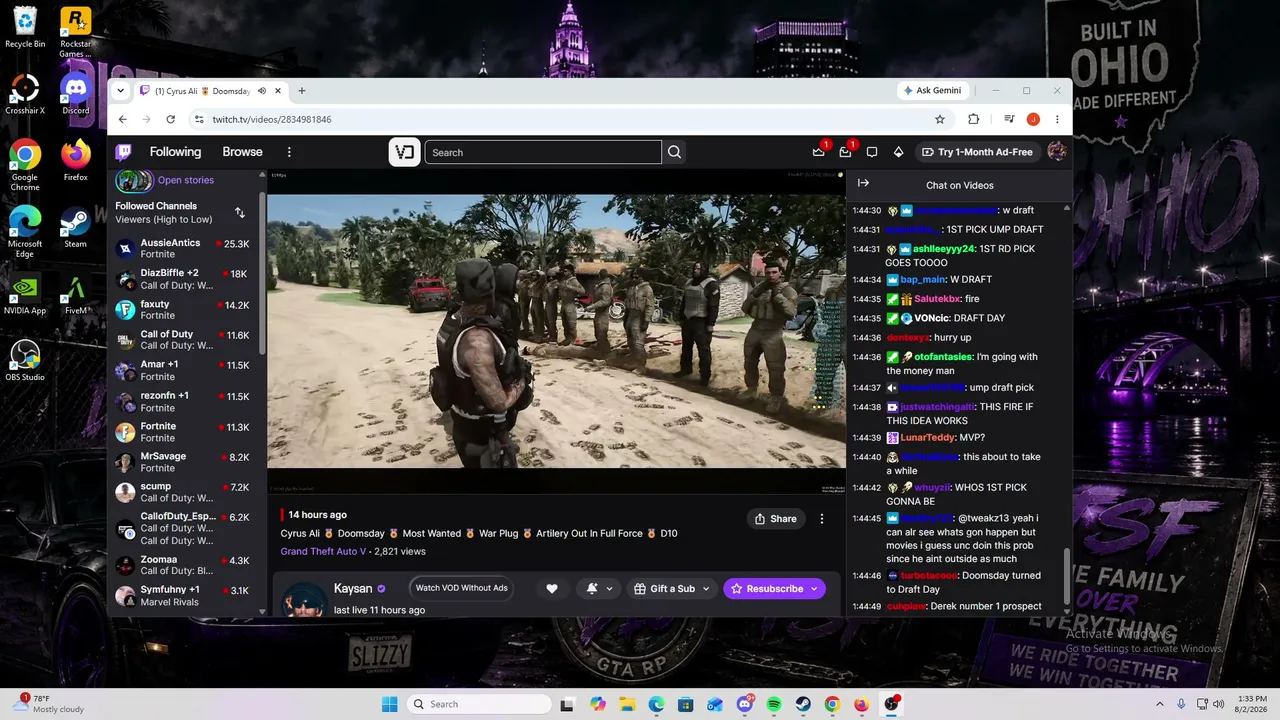The image size is (1280, 720).
Task: Open Twitch whispers speech bubble icon
Action: click(x=872, y=152)
